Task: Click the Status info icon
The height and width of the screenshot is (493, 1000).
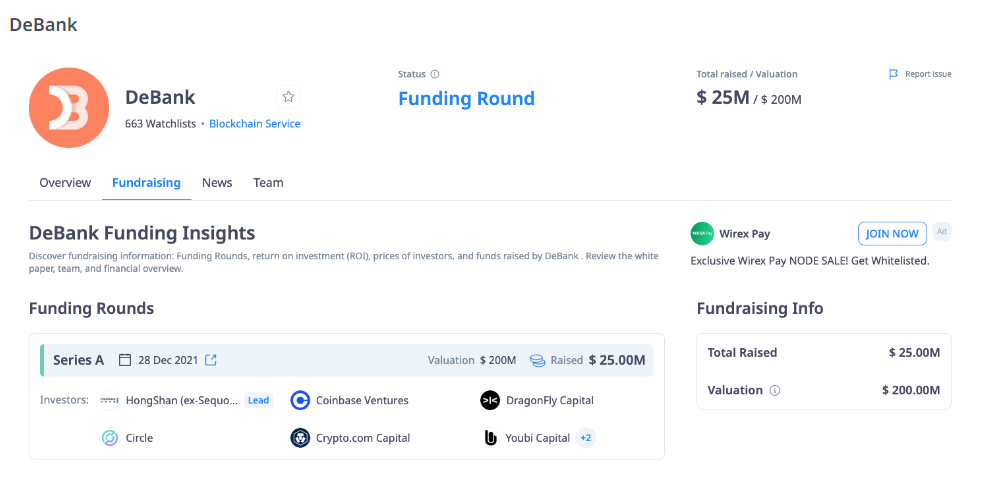Action: click(x=435, y=74)
